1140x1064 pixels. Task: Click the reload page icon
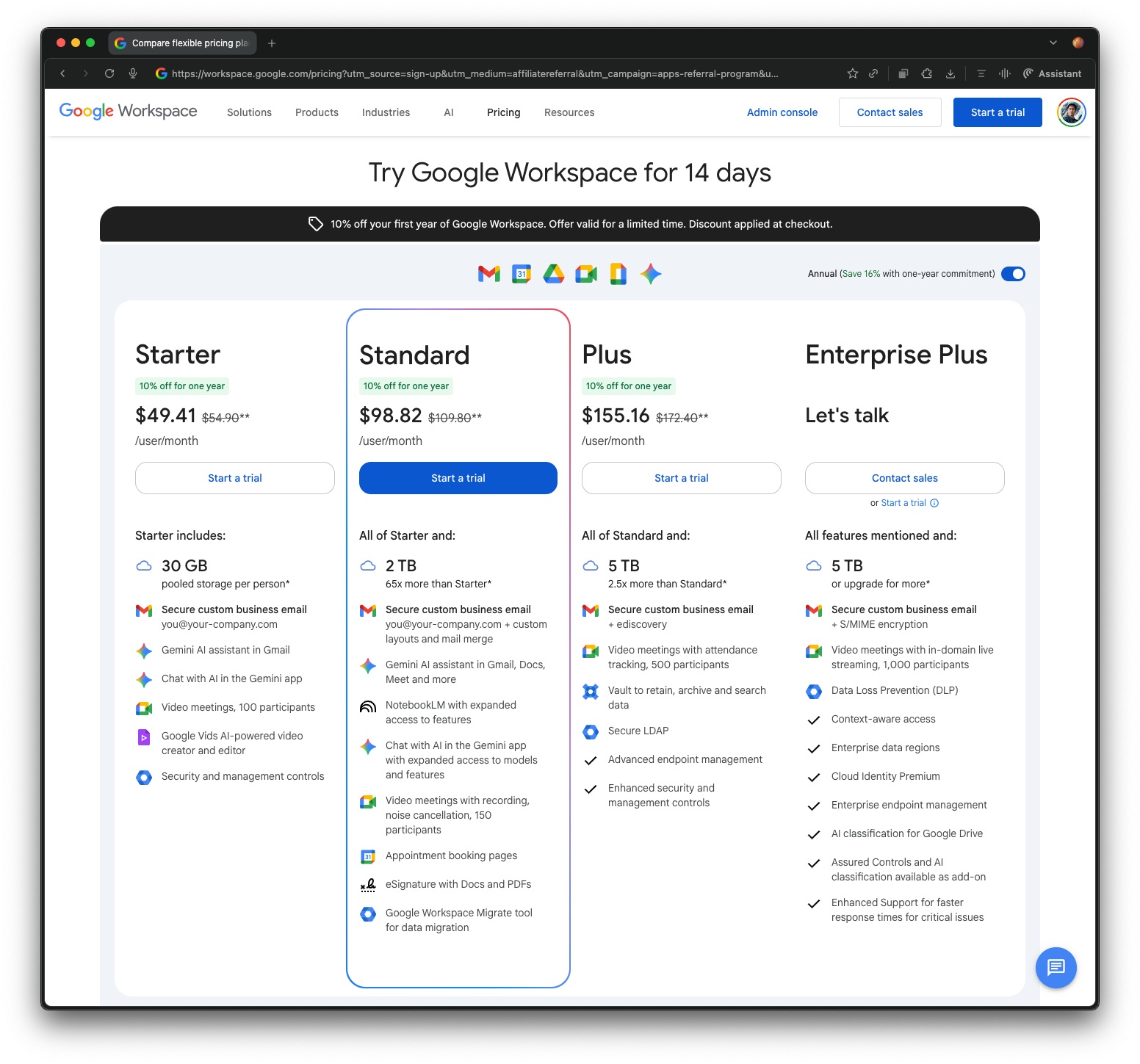[109, 73]
